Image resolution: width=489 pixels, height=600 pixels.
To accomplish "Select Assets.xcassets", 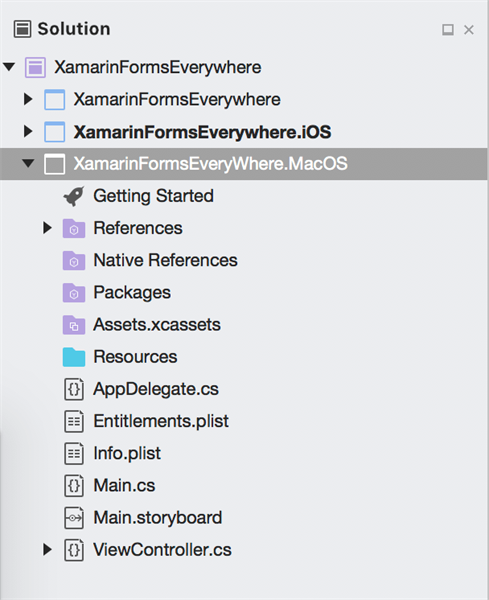I will pos(157,325).
